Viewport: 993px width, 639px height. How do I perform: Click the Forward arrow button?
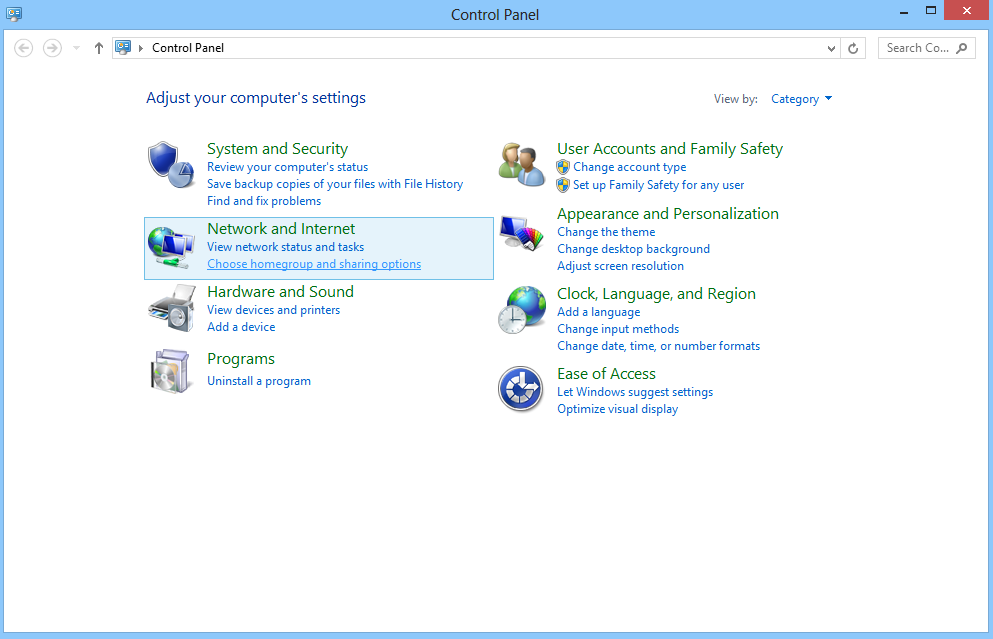52,48
